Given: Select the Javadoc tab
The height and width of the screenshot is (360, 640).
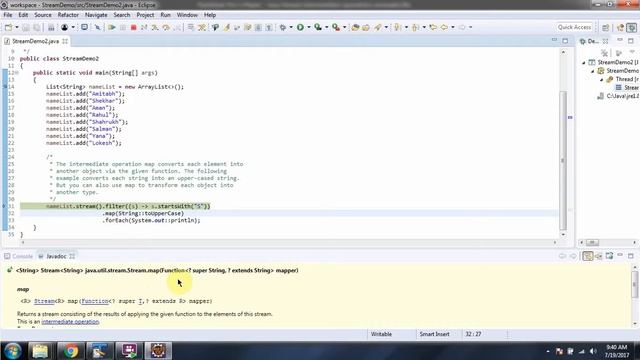Looking at the screenshot, I should (56, 256).
